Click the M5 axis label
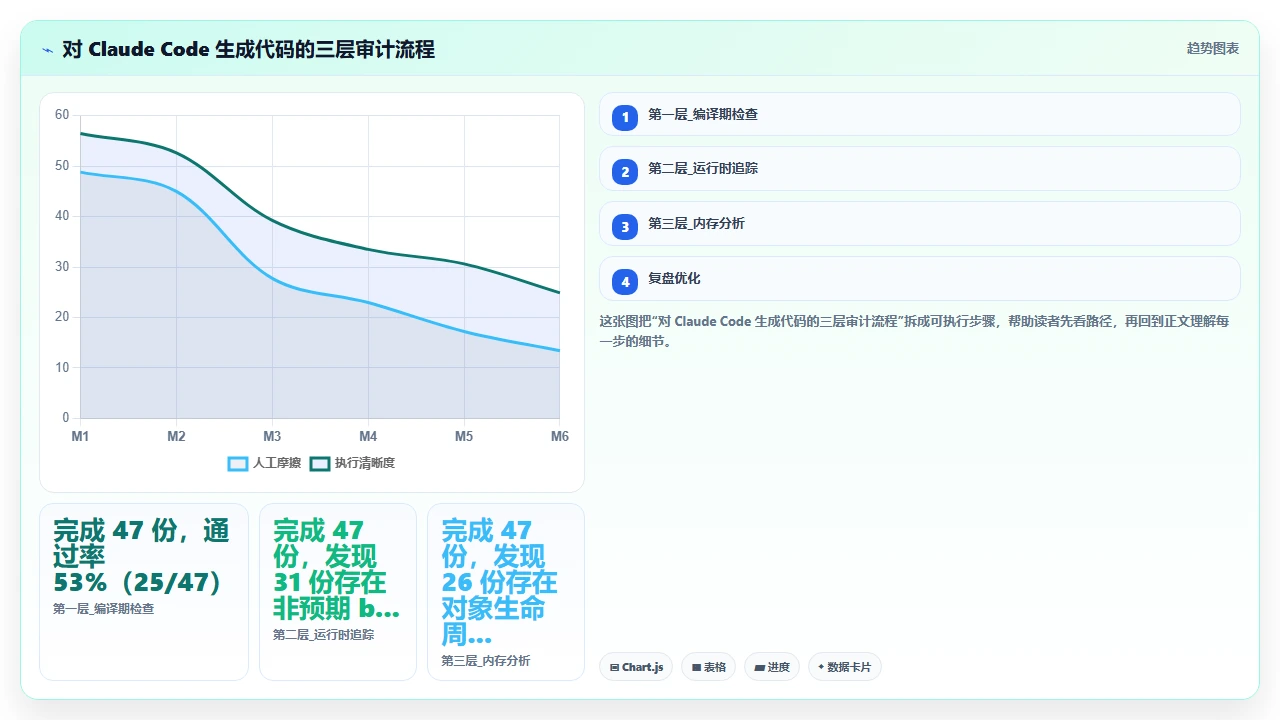Image resolution: width=1280 pixels, height=720 pixels. coord(464,437)
